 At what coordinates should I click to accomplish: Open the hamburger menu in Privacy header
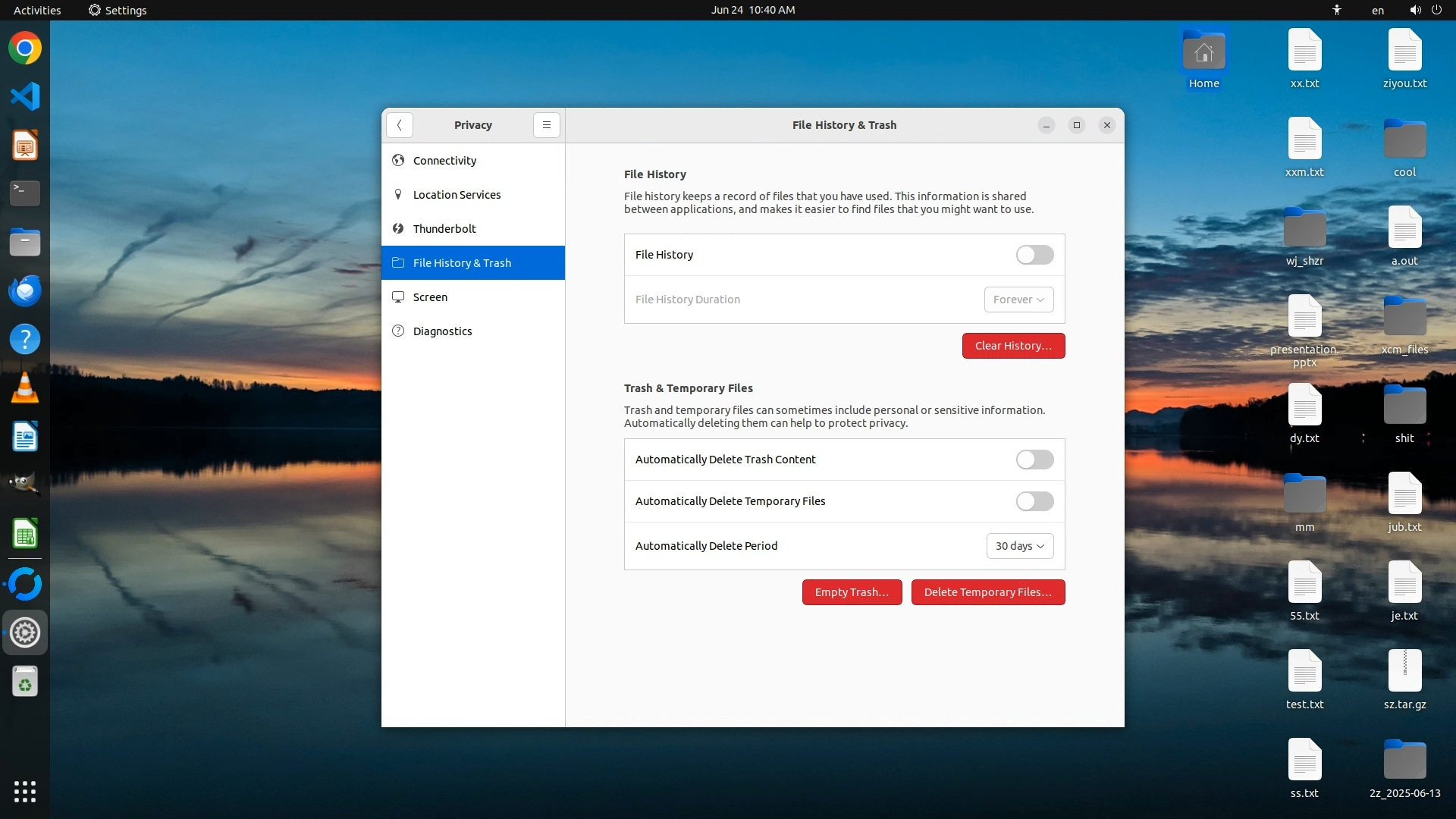tap(546, 125)
